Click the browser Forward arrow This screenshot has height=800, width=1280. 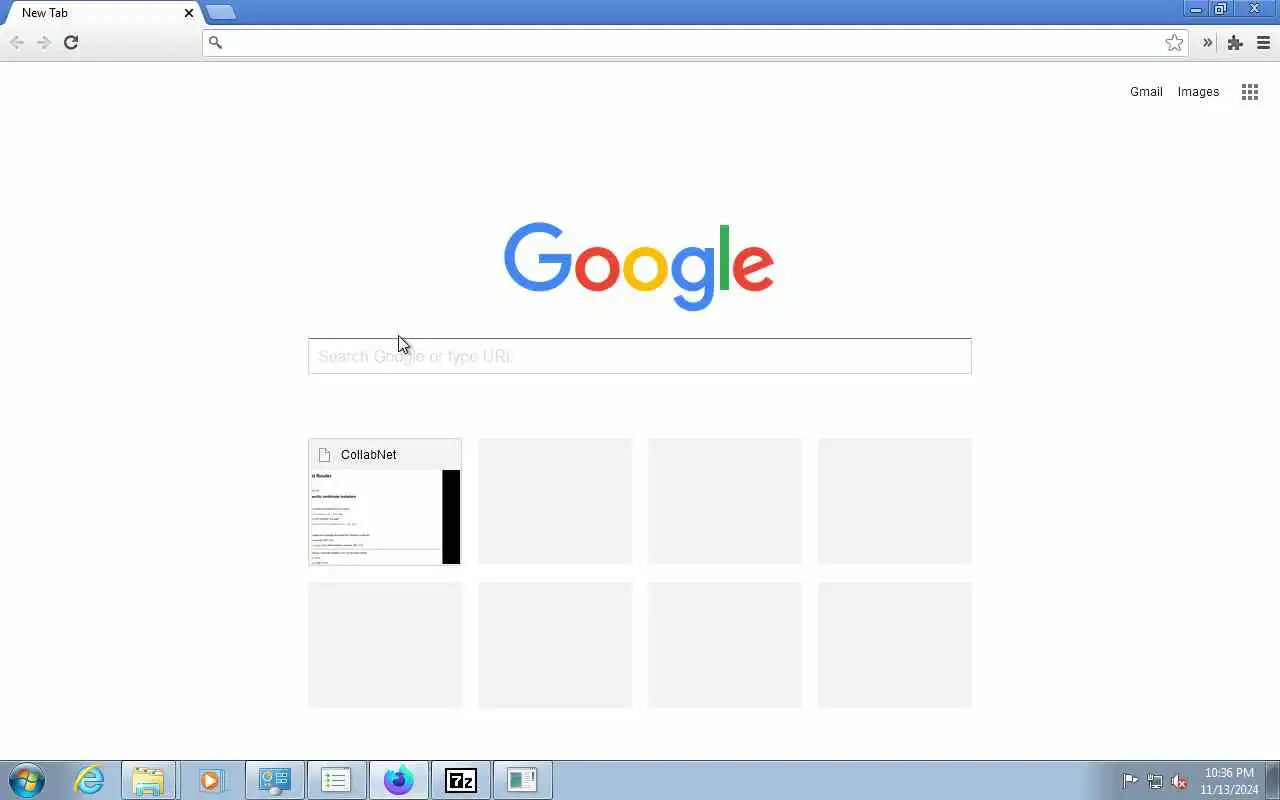click(44, 42)
